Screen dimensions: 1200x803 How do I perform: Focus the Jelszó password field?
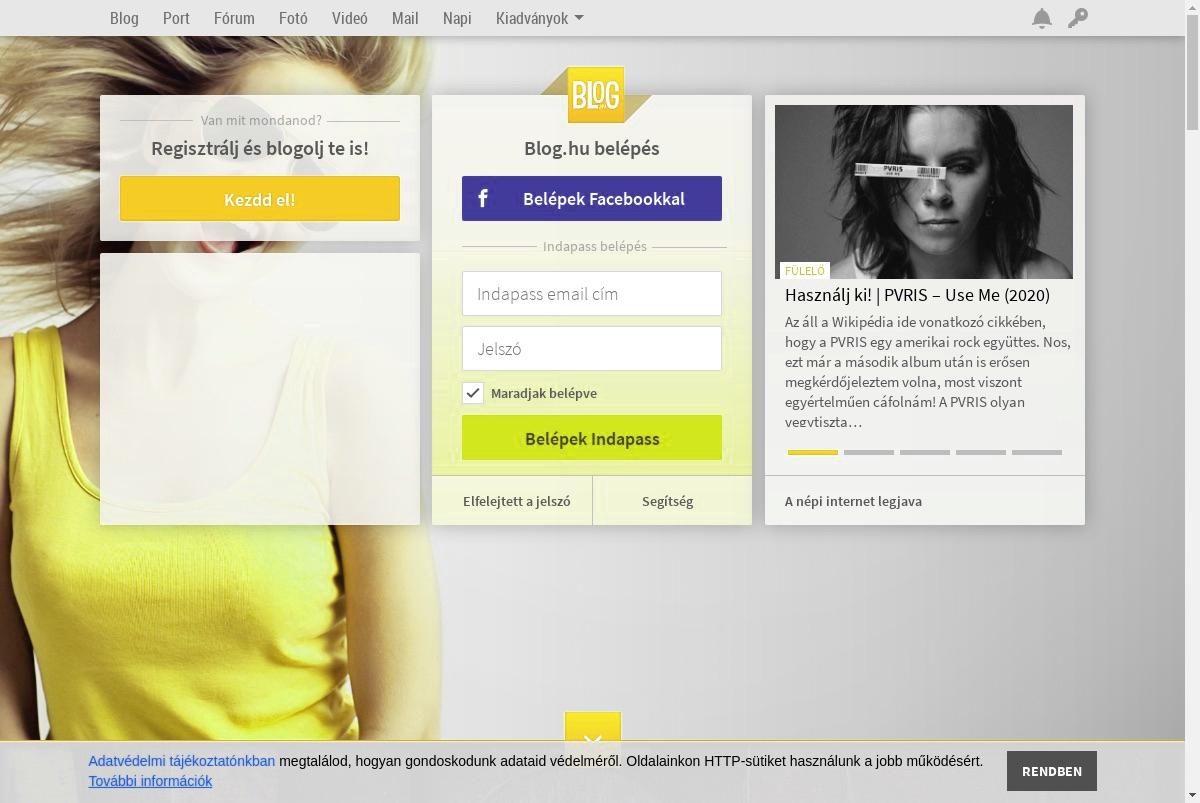pos(592,349)
